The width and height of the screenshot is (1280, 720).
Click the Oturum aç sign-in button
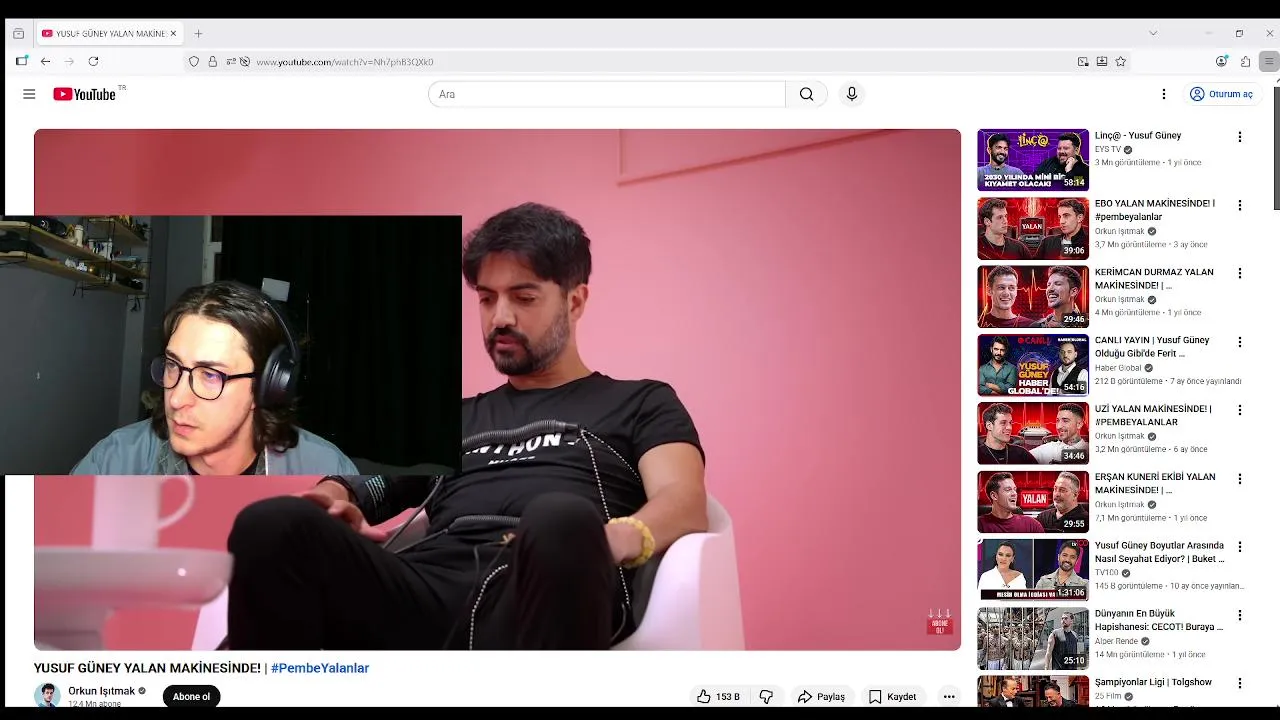click(x=1221, y=94)
